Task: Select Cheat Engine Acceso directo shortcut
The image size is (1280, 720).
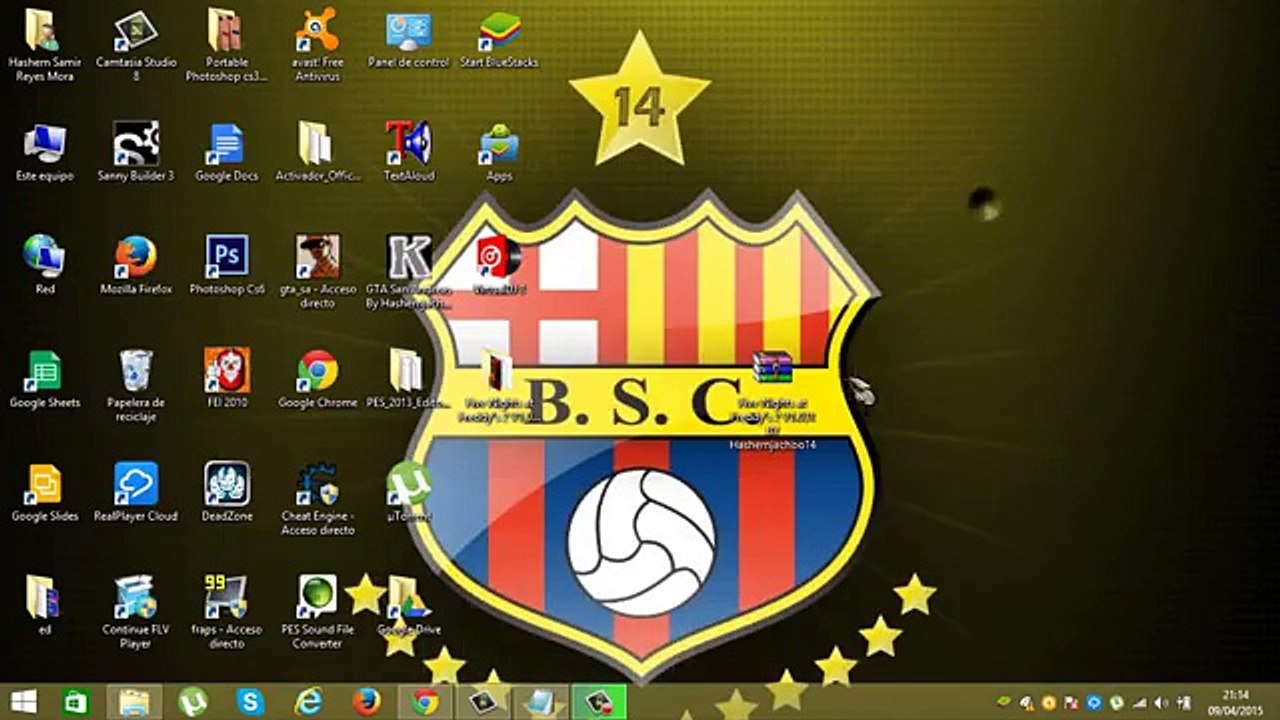Action: point(318,498)
